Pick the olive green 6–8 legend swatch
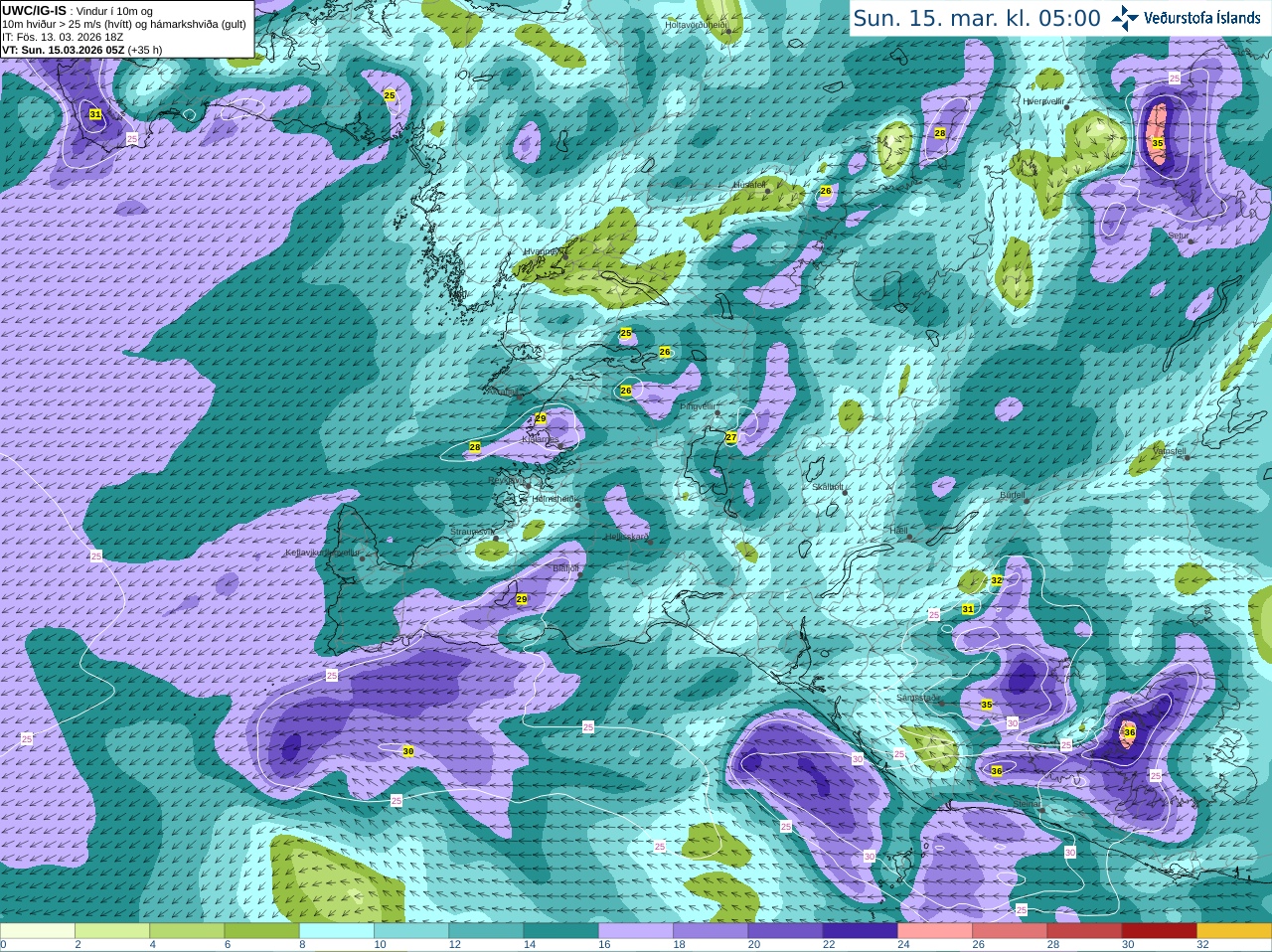Image resolution: width=1272 pixels, height=952 pixels. 261,931
